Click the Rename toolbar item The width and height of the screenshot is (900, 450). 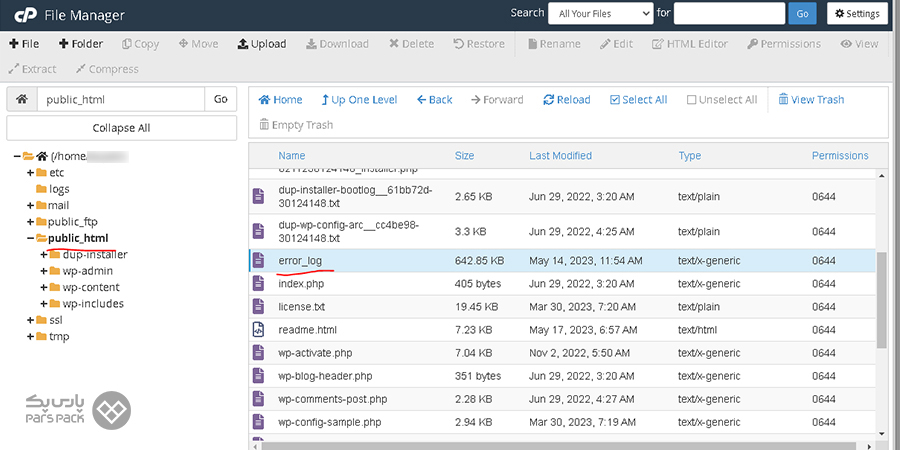554,44
